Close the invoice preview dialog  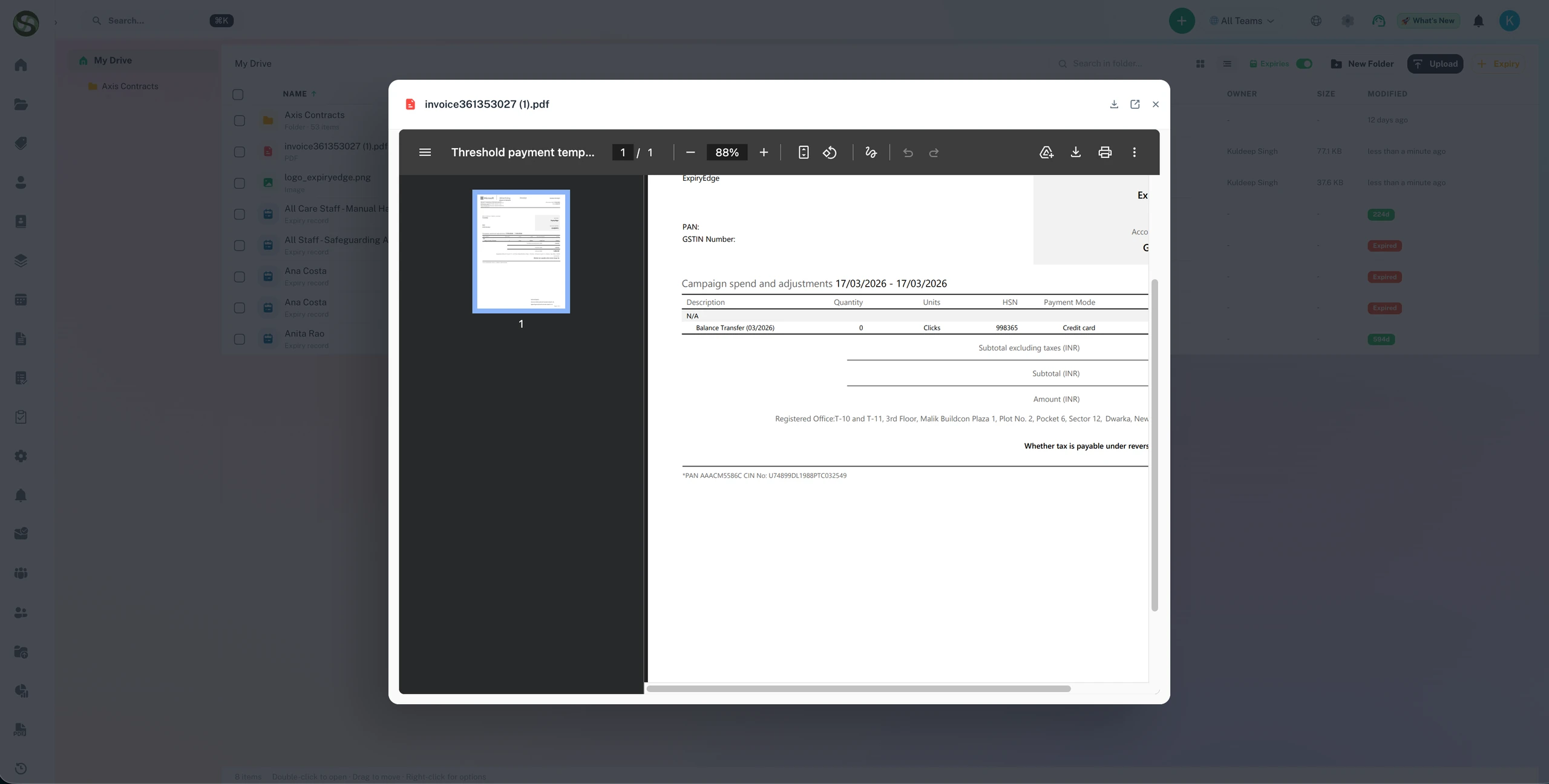(1156, 104)
